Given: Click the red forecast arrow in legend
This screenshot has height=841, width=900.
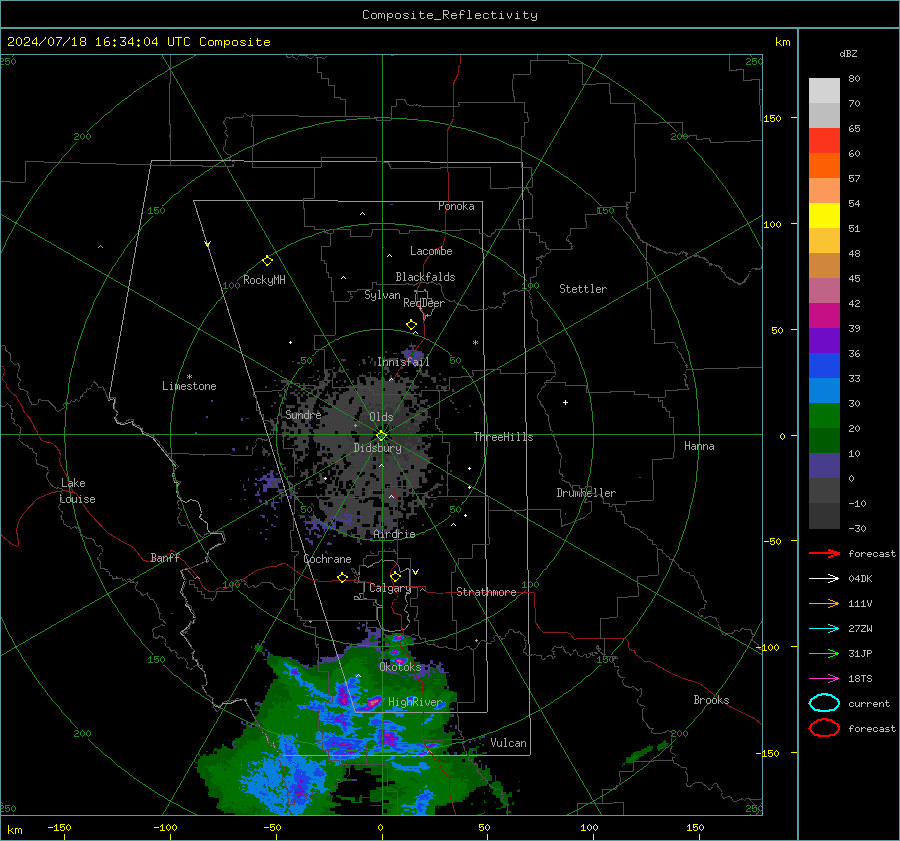Looking at the screenshot, I should (824, 553).
